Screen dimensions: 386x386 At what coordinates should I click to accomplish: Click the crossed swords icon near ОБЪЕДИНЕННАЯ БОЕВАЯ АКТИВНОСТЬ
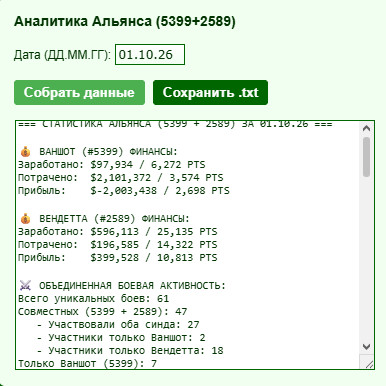[25, 286]
